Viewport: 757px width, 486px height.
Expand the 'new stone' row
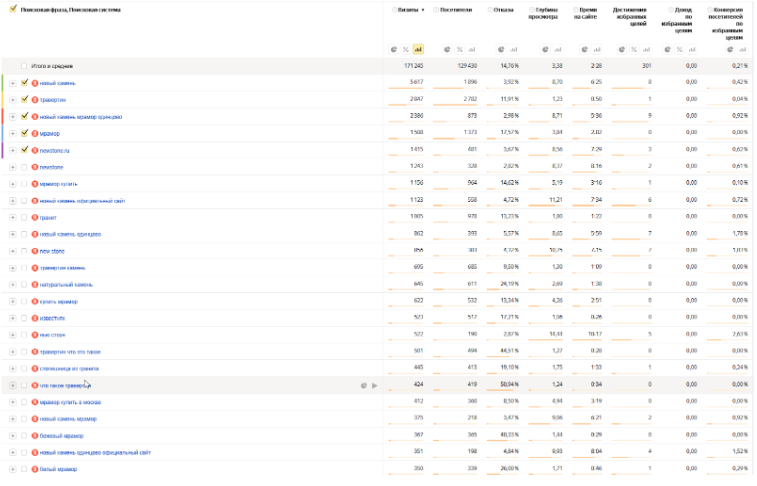13,251
